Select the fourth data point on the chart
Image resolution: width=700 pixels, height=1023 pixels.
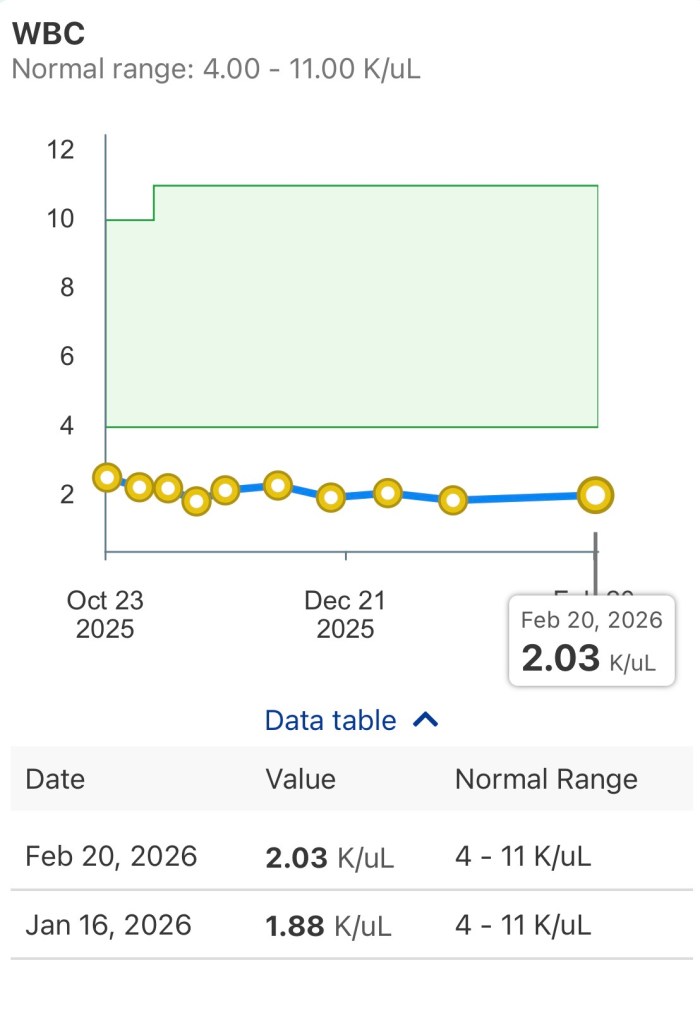click(197, 501)
